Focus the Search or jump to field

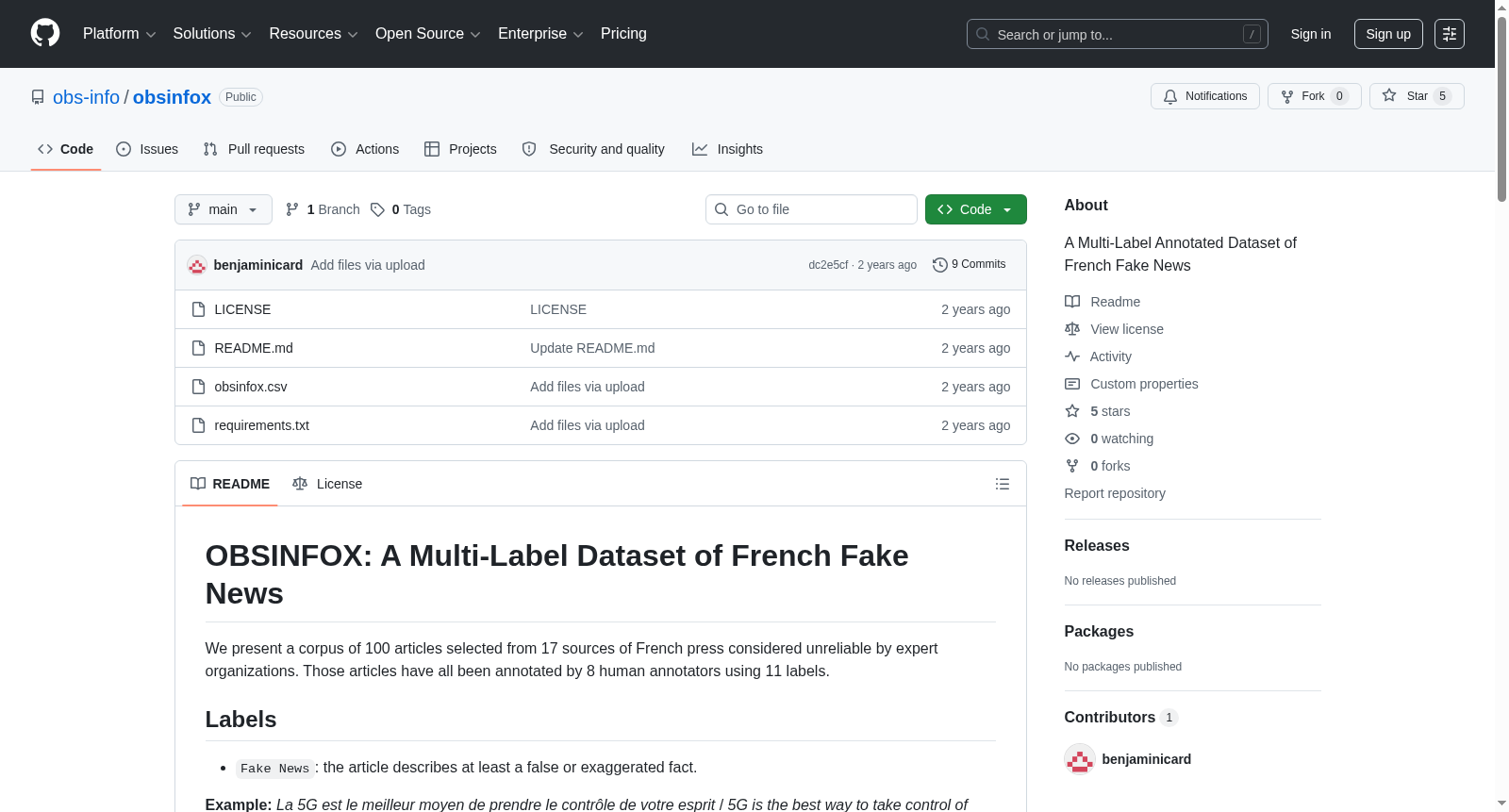click(x=1117, y=34)
